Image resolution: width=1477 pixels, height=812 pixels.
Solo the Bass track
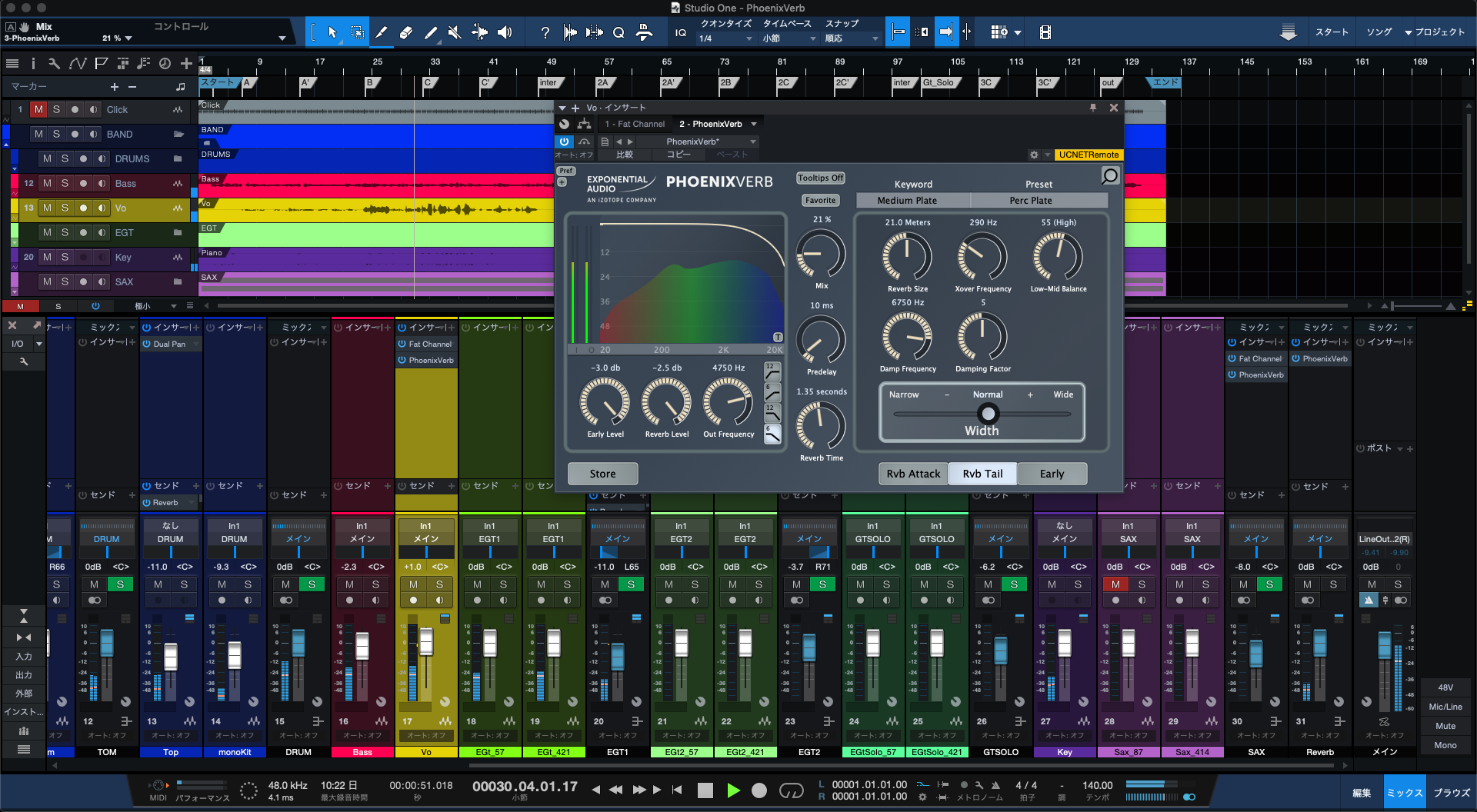pyautogui.click(x=65, y=183)
